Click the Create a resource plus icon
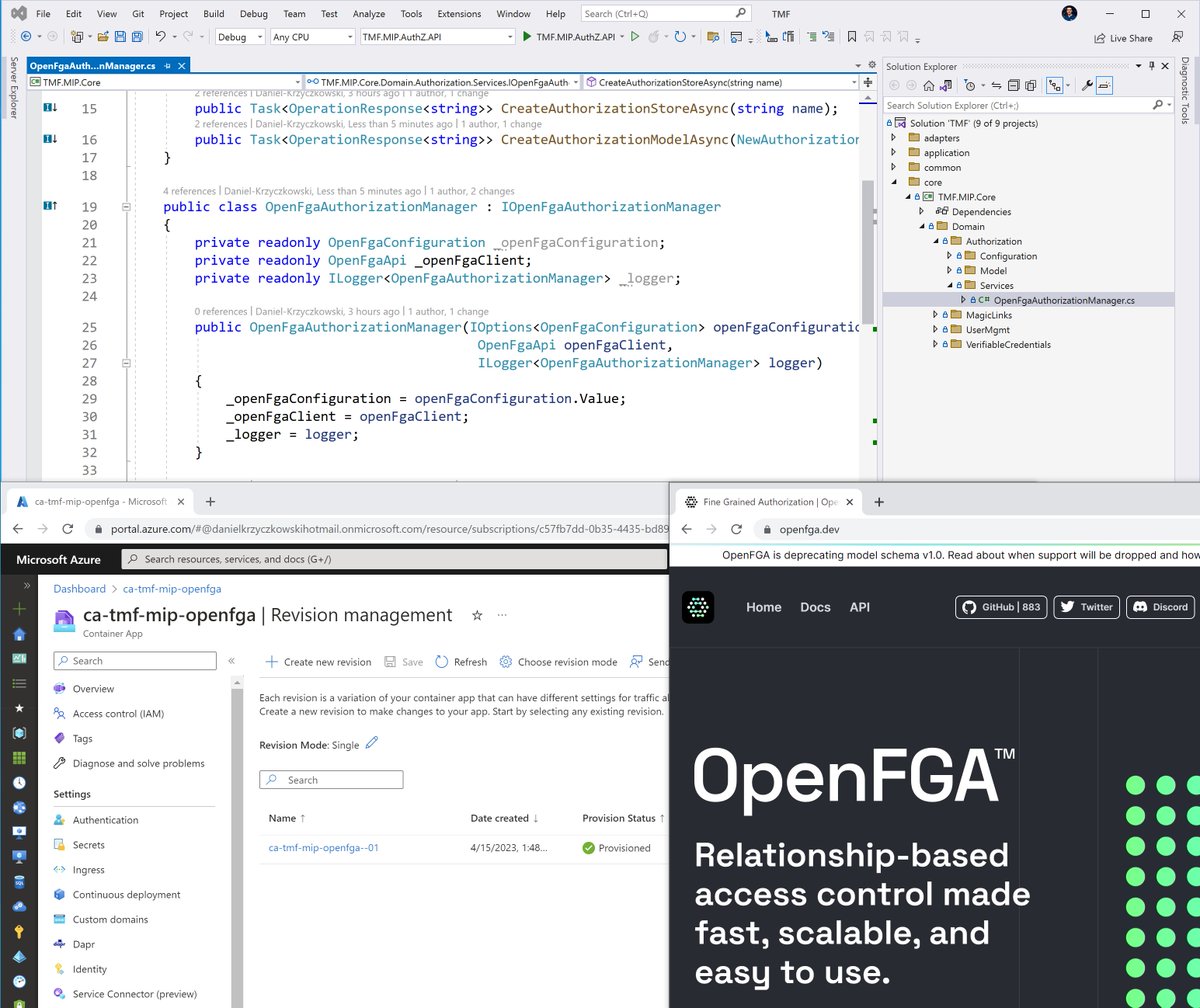Image resolution: width=1200 pixels, height=1008 pixels. (x=20, y=608)
